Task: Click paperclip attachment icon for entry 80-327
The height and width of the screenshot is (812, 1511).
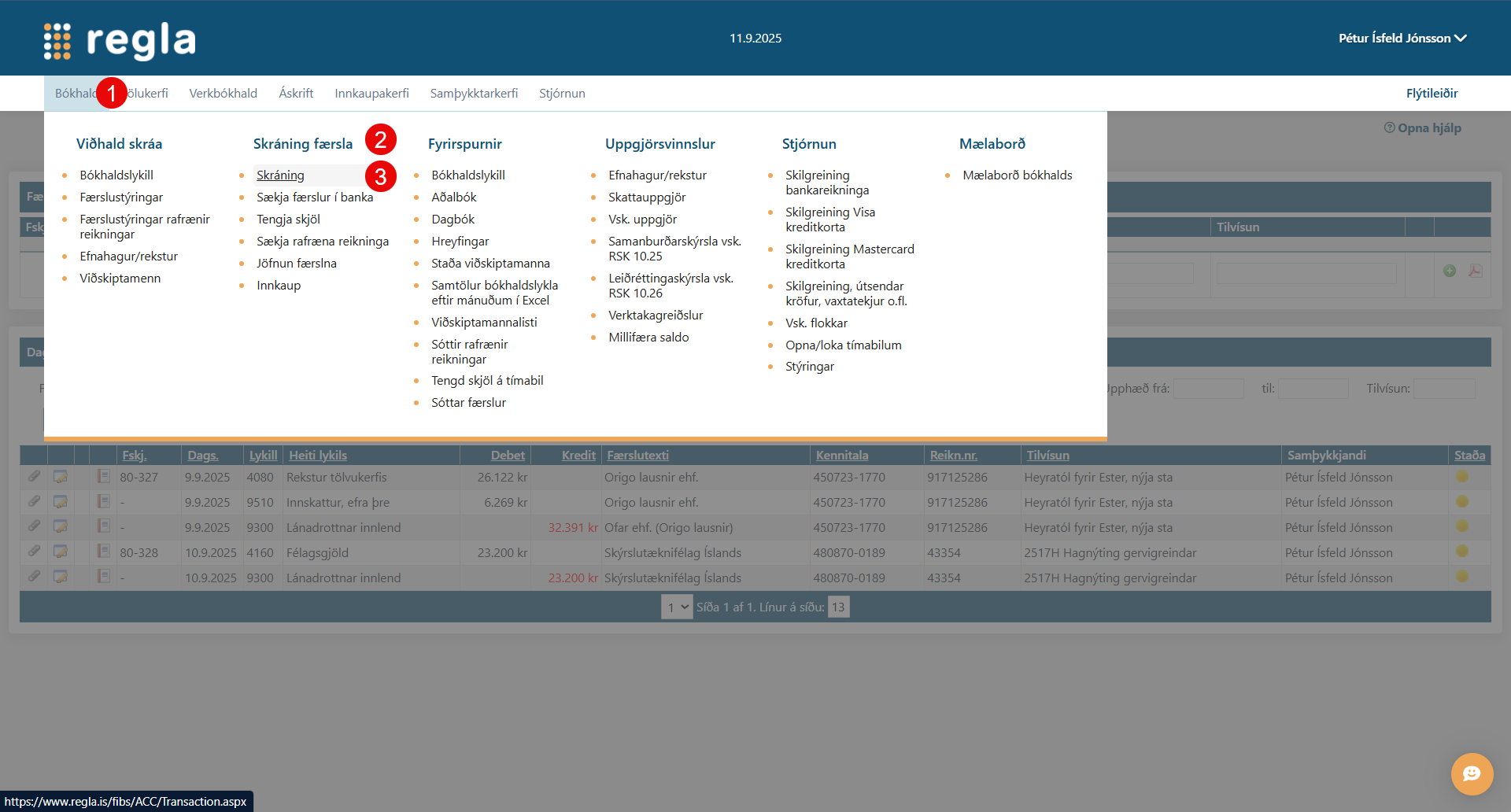Action: click(34, 477)
